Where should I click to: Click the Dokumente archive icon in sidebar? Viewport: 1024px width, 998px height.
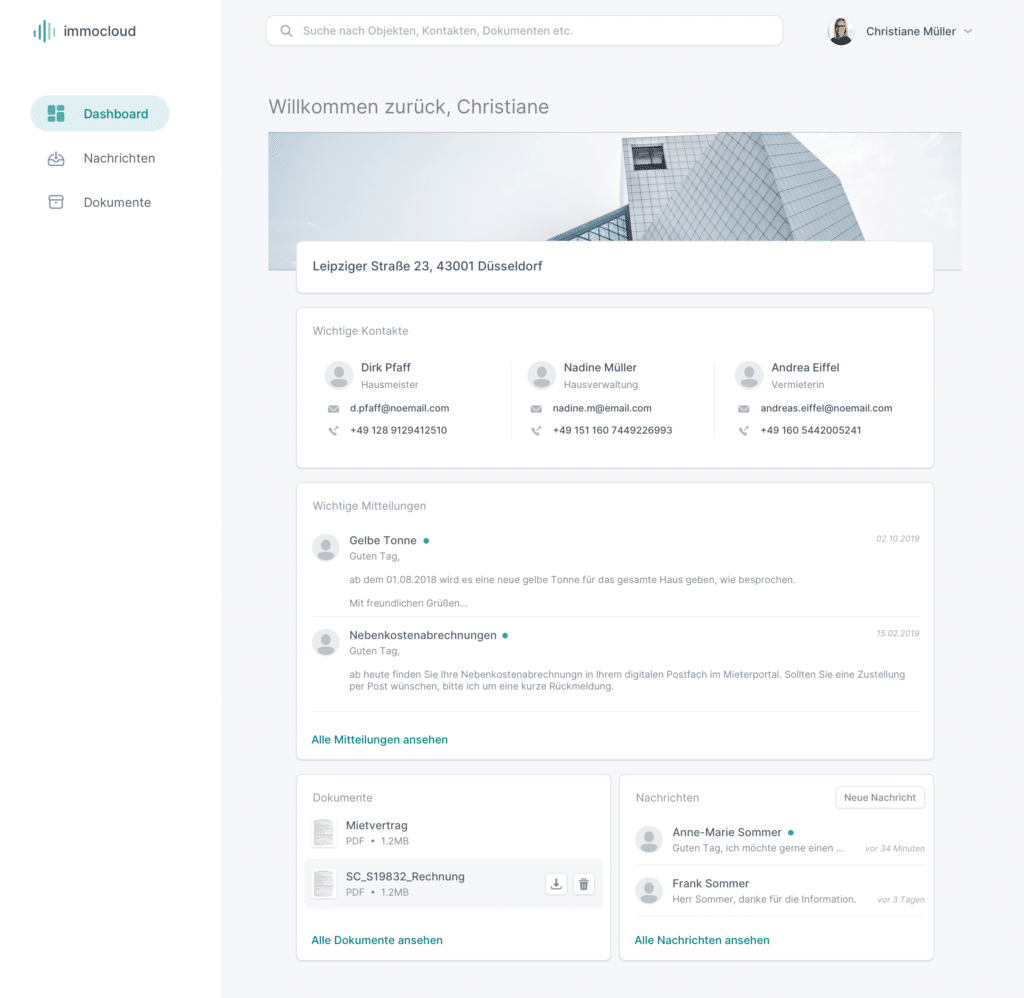(x=56, y=202)
